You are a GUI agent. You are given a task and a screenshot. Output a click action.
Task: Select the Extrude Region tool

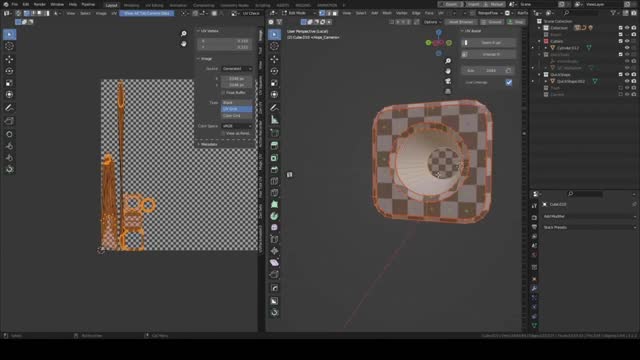tap(274, 146)
